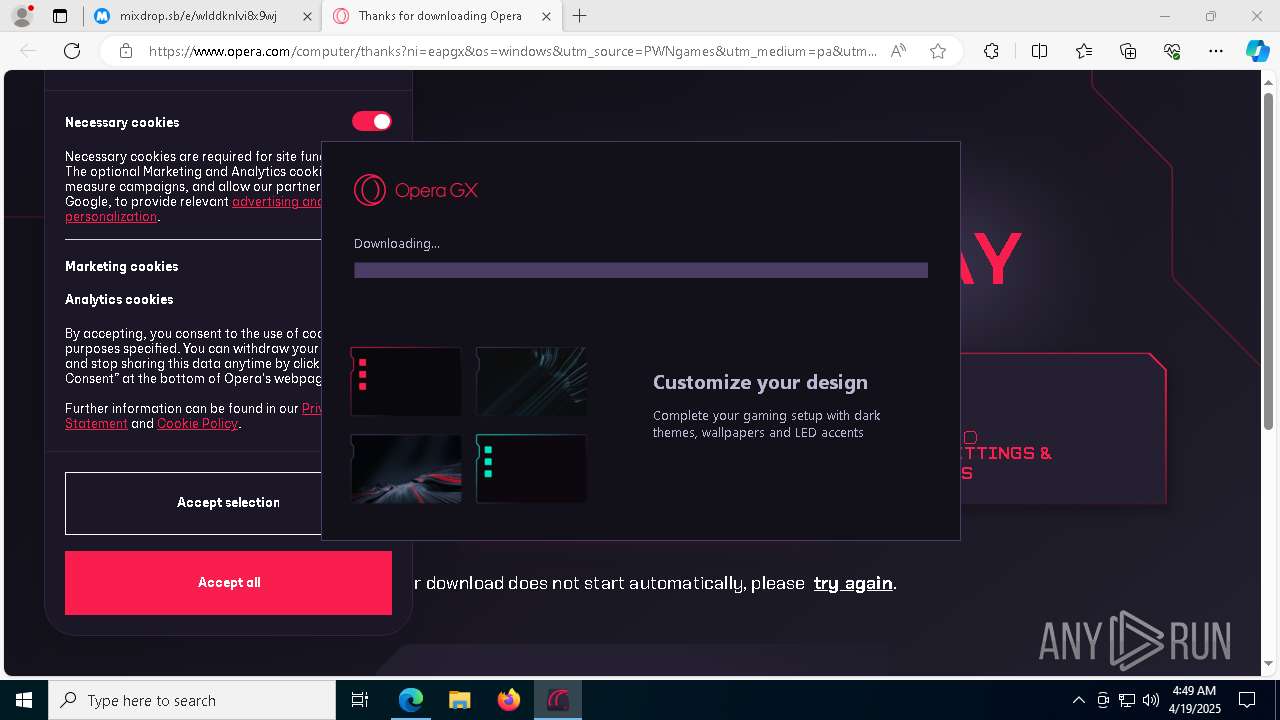The width and height of the screenshot is (1280, 720).
Task: Click the taskbar search box
Action: coord(192,700)
